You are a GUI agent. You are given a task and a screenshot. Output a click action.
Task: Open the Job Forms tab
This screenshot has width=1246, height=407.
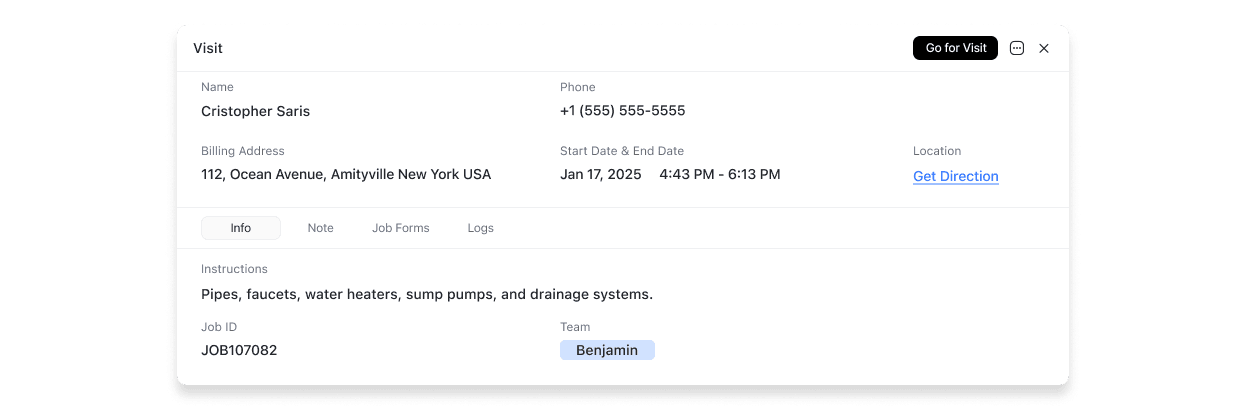click(400, 228)
